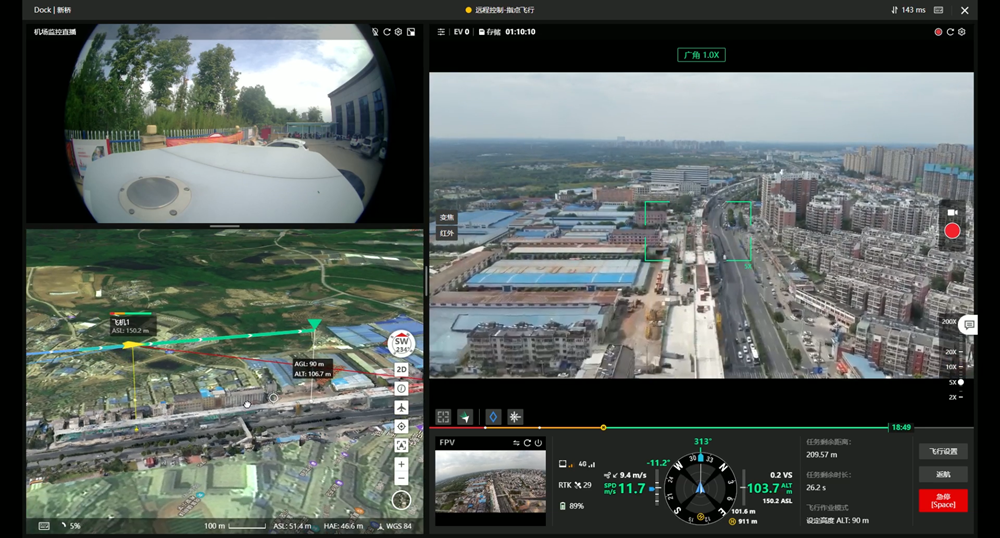Zoom out the map with minus button
This screenshot has height=538, width=1000.
(x=401, y=479)
